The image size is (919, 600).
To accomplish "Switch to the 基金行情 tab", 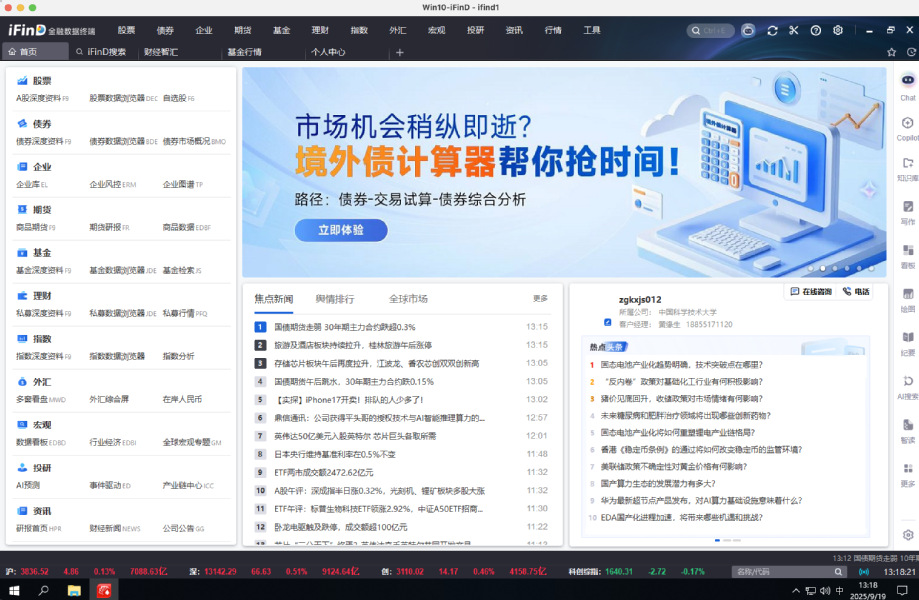I will point(244,52).
